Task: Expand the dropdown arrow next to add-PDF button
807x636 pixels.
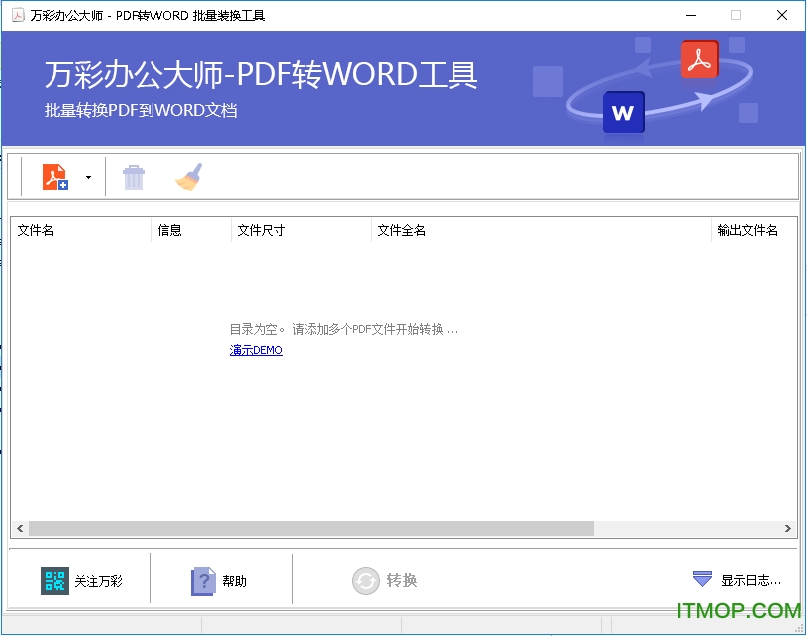Action: [87, 176]
